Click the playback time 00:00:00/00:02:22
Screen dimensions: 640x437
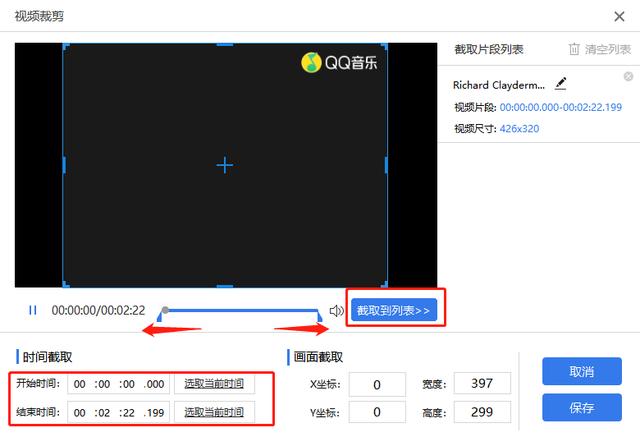98,311
